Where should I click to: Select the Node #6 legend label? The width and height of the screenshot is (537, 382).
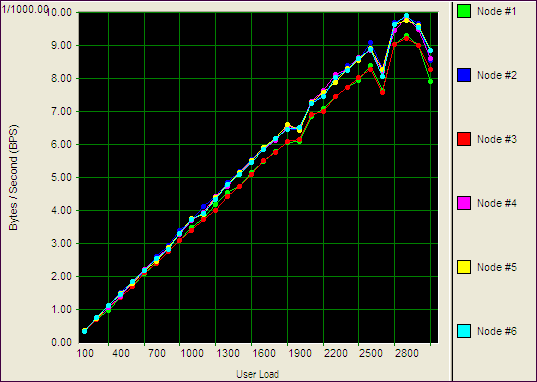497,331
